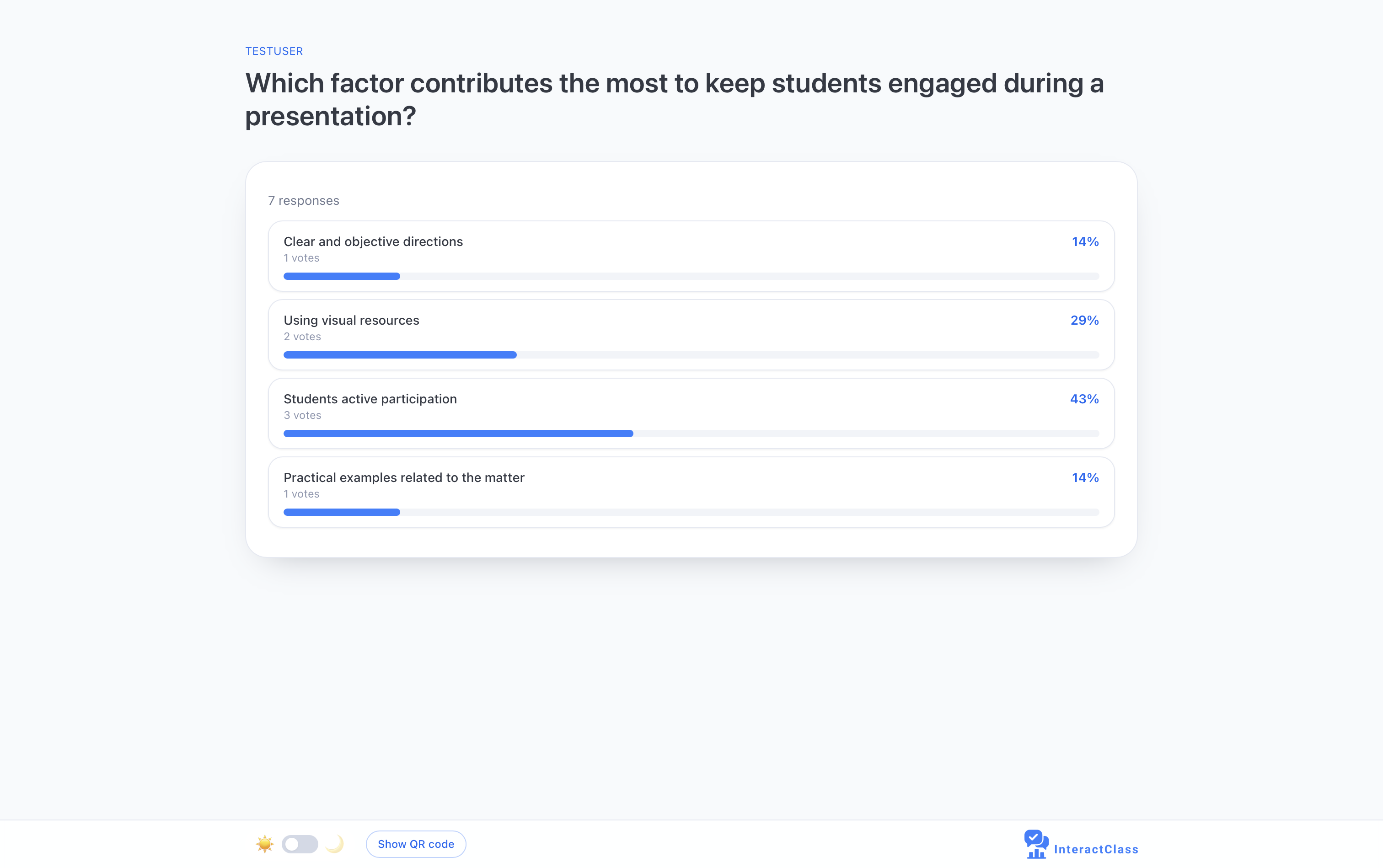This screenshot has width=1383, height=868.
Task: Toggle the dark mode switch
Action: 300,844
